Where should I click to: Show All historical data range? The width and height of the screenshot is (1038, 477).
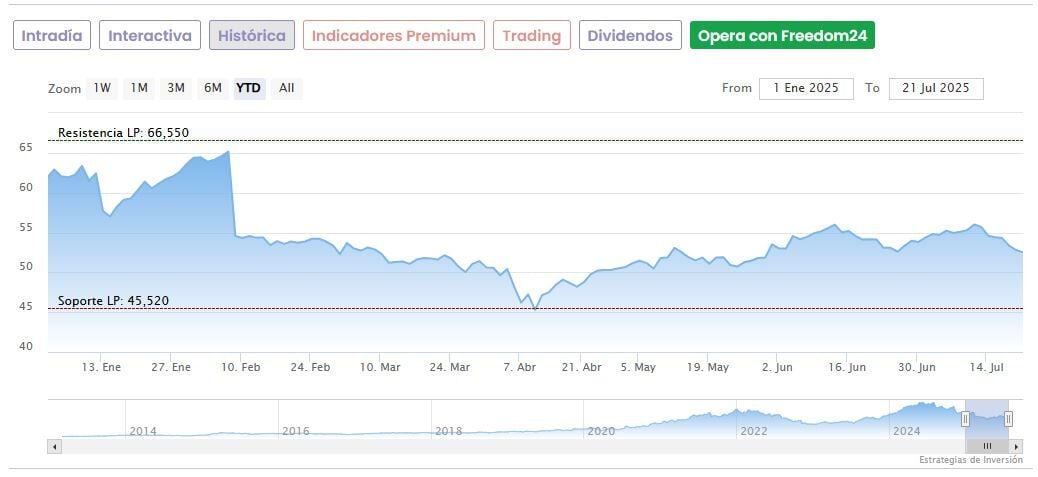tap(287, 88)
